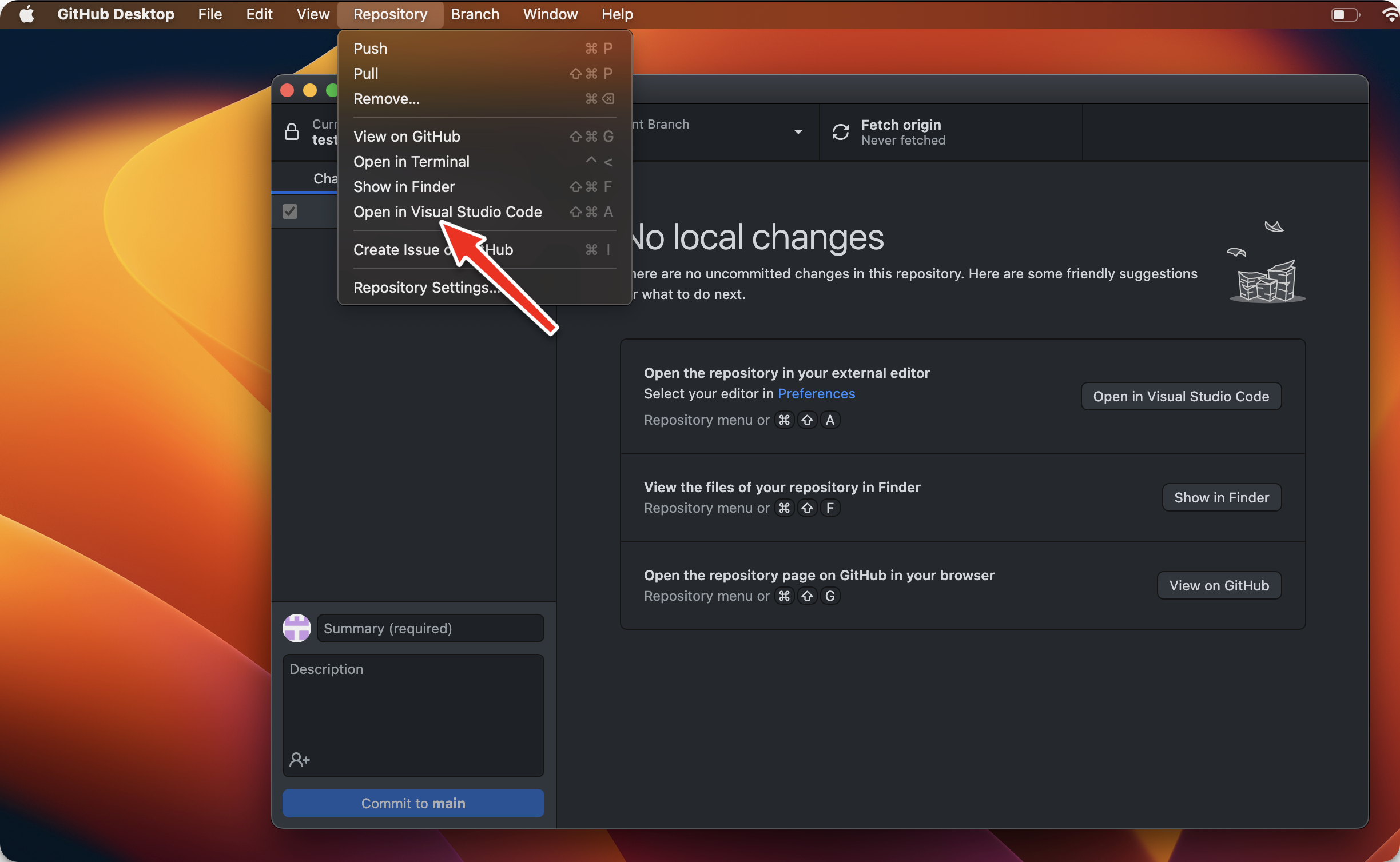Toggle the select-all changes checkbox
The width and height of the screenshot is (1400, 862).
(x=290, y=211)
